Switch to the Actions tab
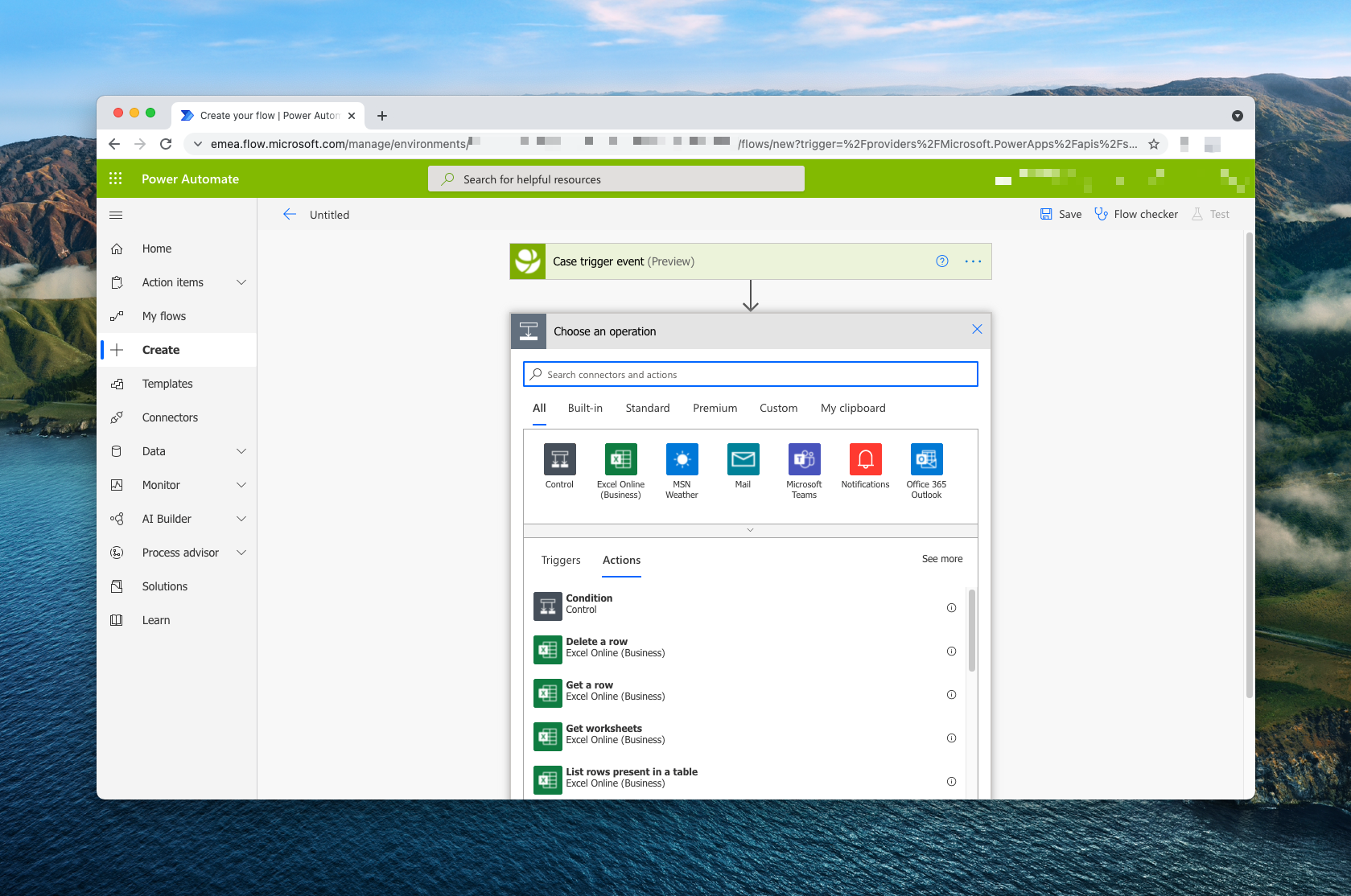Screen dimensions: 1351x896 [621, 560]
